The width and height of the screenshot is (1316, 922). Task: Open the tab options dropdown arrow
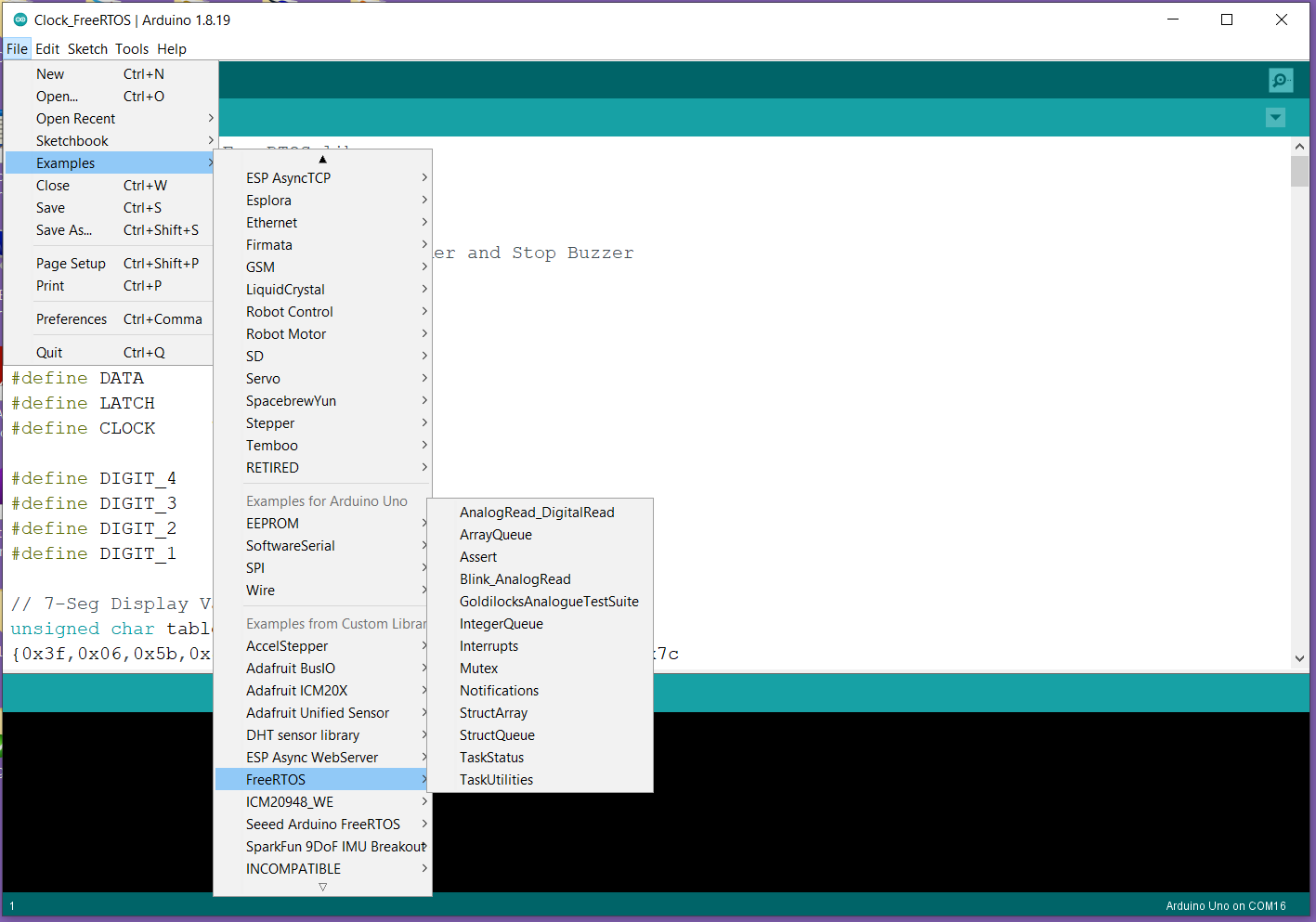[x=1275, y=118]
